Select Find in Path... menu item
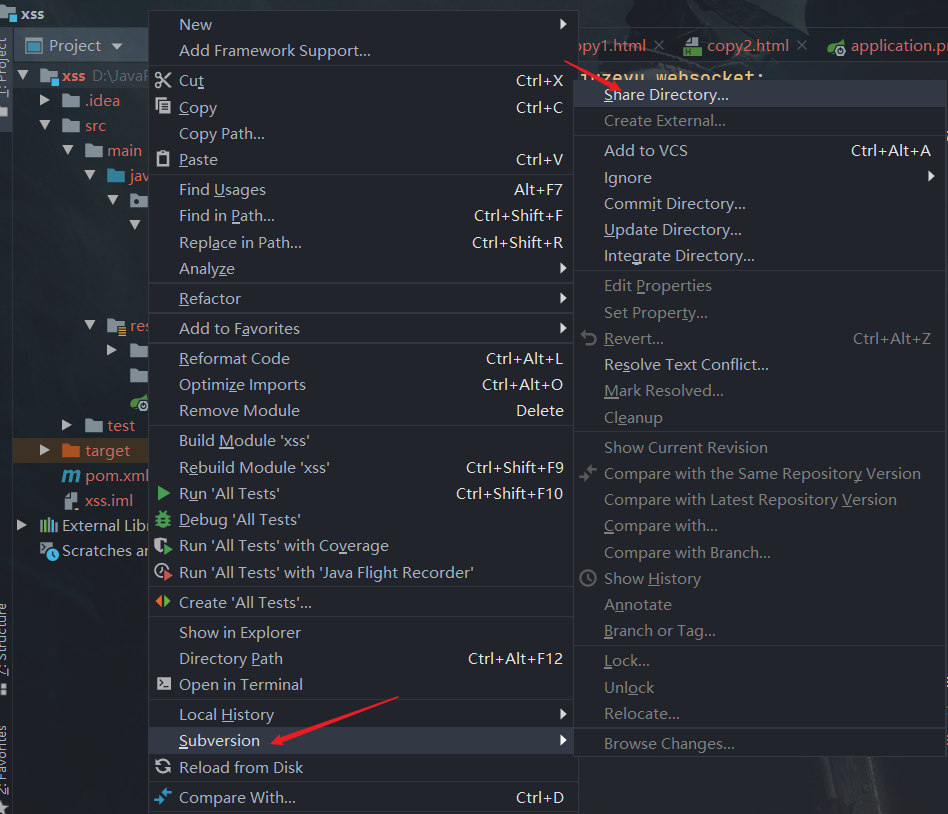948x814 pixels. [361, 216]
